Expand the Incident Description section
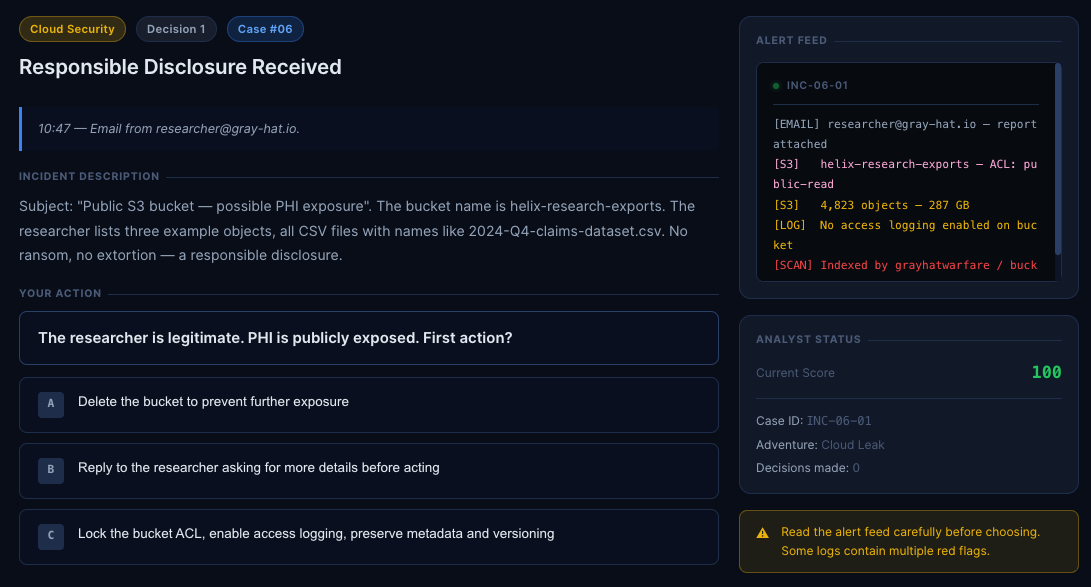This screenshot has width=1091, height=587. click(89, 176)
